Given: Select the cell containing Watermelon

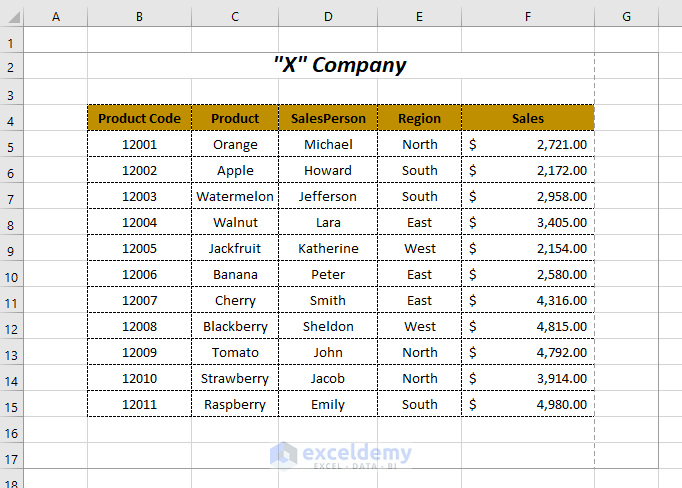Looking at the screenshot, I should click(235, 196).
